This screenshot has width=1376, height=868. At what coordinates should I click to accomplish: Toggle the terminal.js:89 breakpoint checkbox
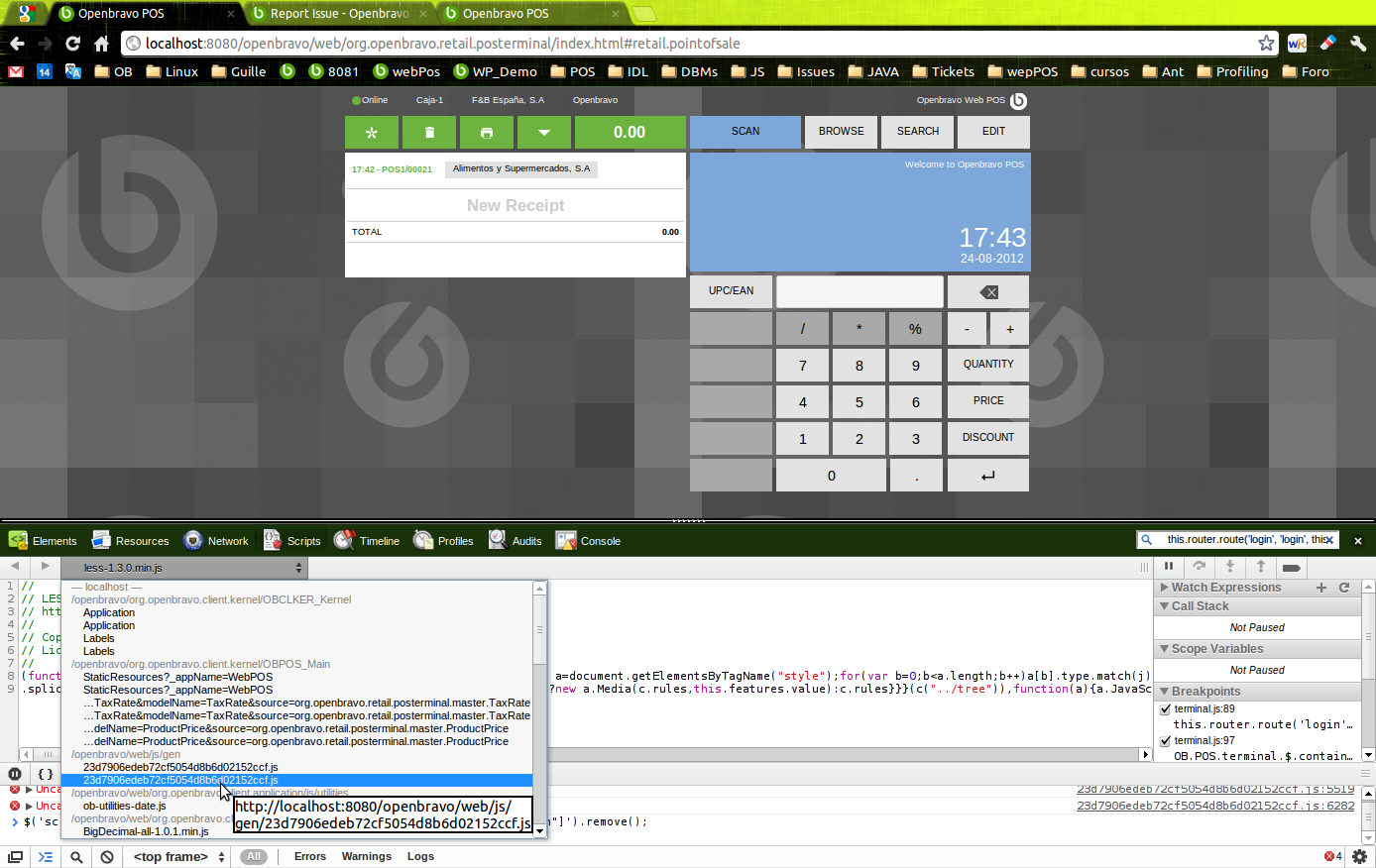1166,709
